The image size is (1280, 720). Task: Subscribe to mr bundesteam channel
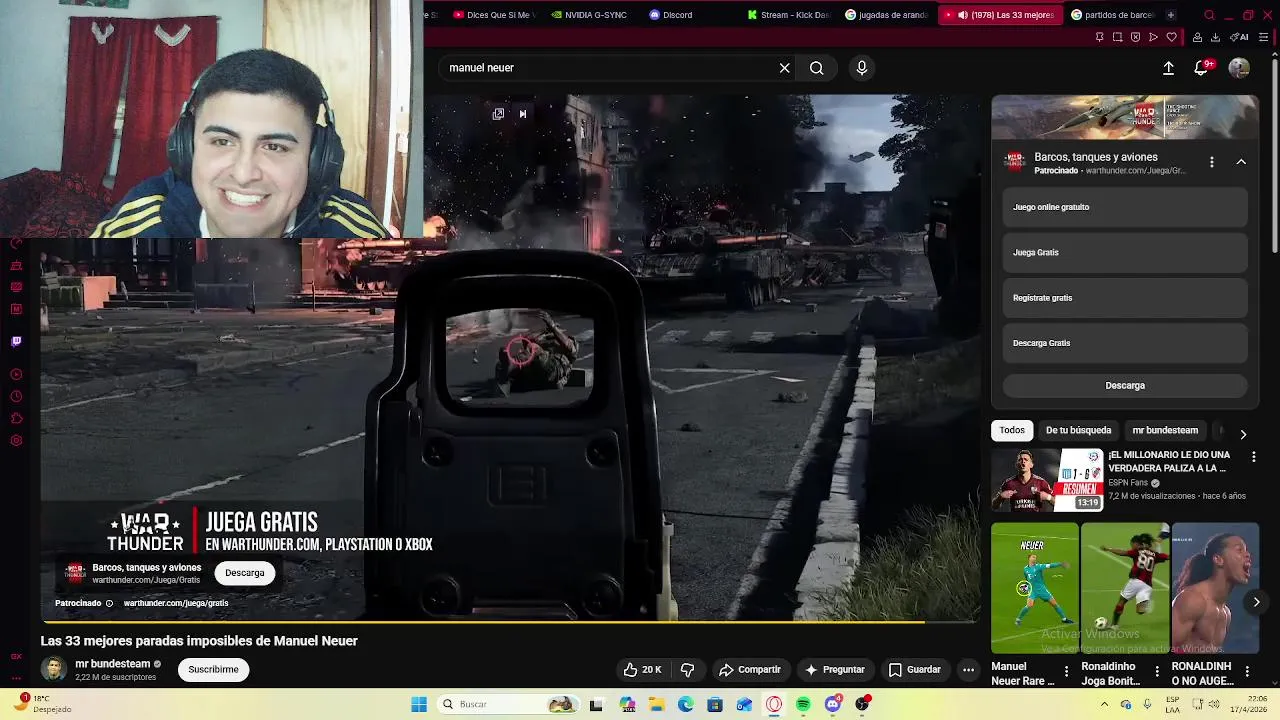point(213,670)
